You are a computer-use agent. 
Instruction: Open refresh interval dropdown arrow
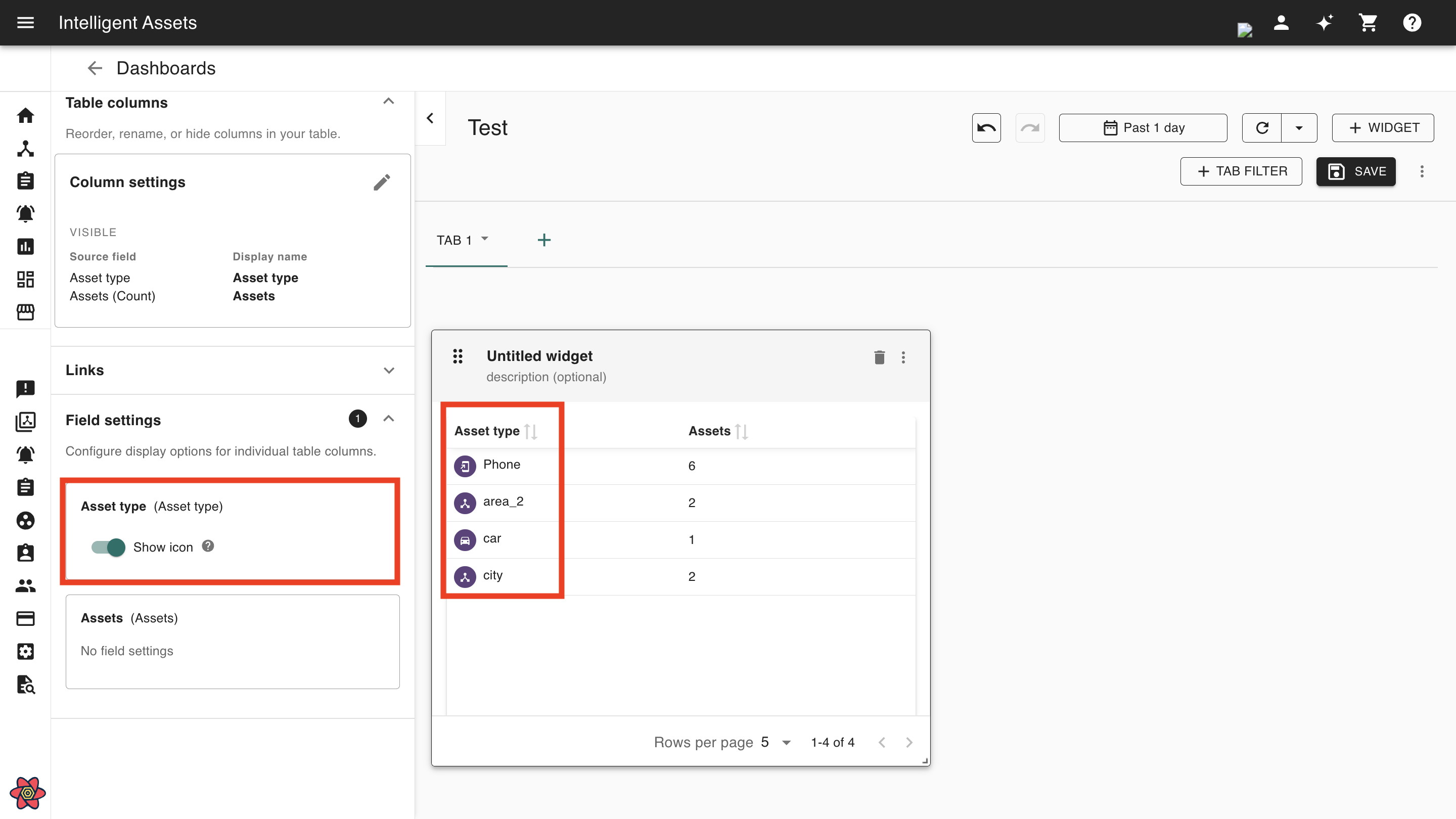[x=1299, y=128]
